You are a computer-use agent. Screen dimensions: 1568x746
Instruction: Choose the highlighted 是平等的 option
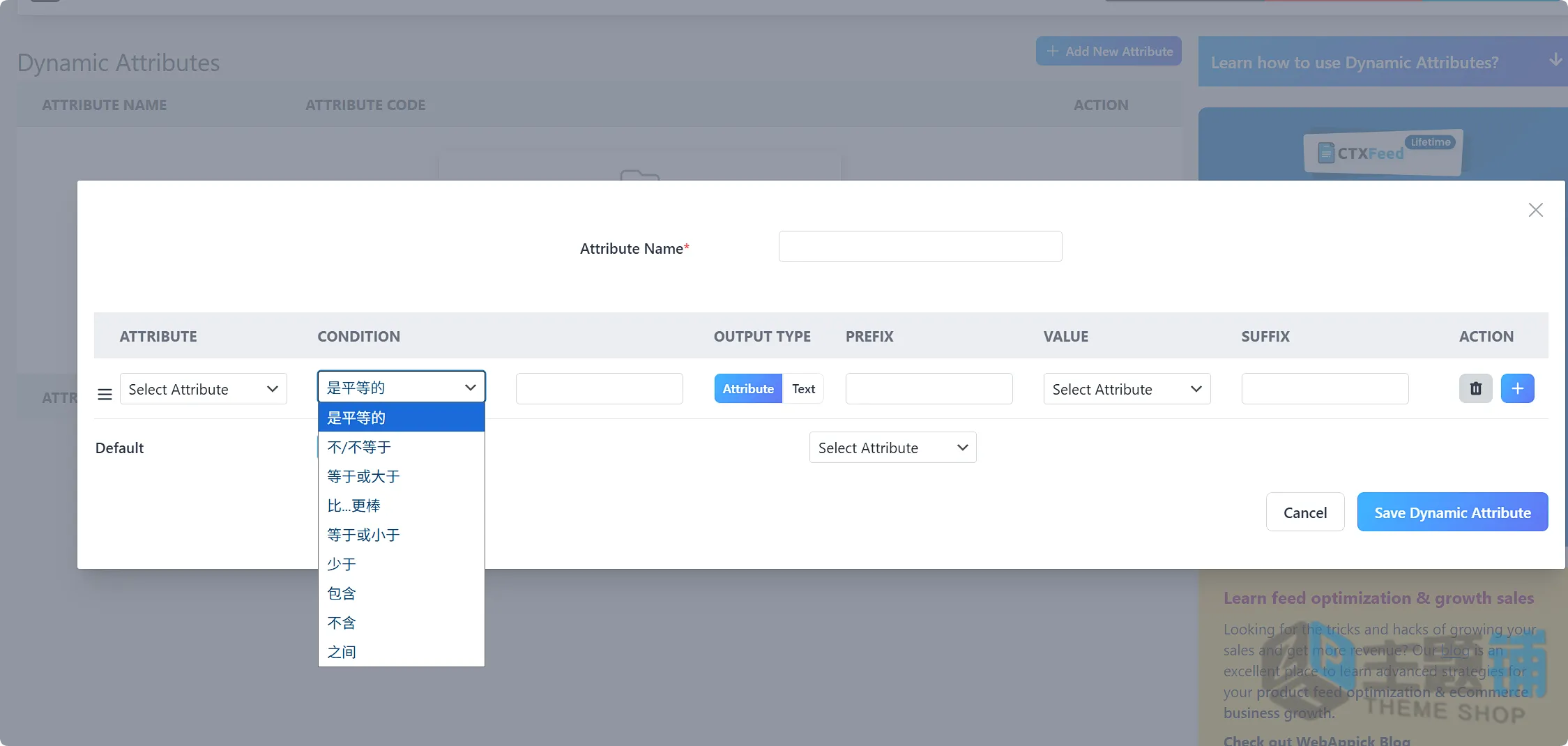pos(401,418)
